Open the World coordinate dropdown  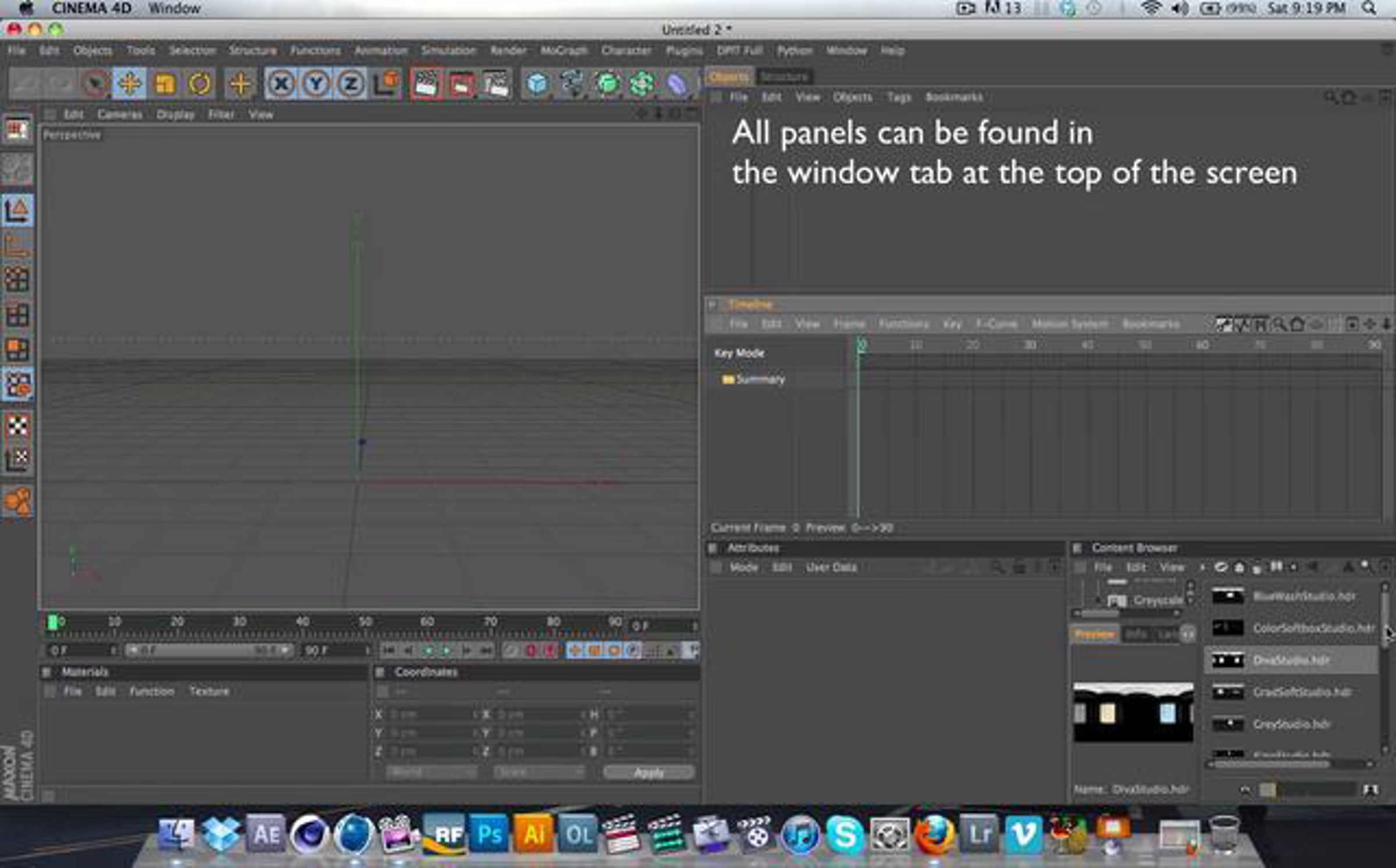[x=431, y=773]
